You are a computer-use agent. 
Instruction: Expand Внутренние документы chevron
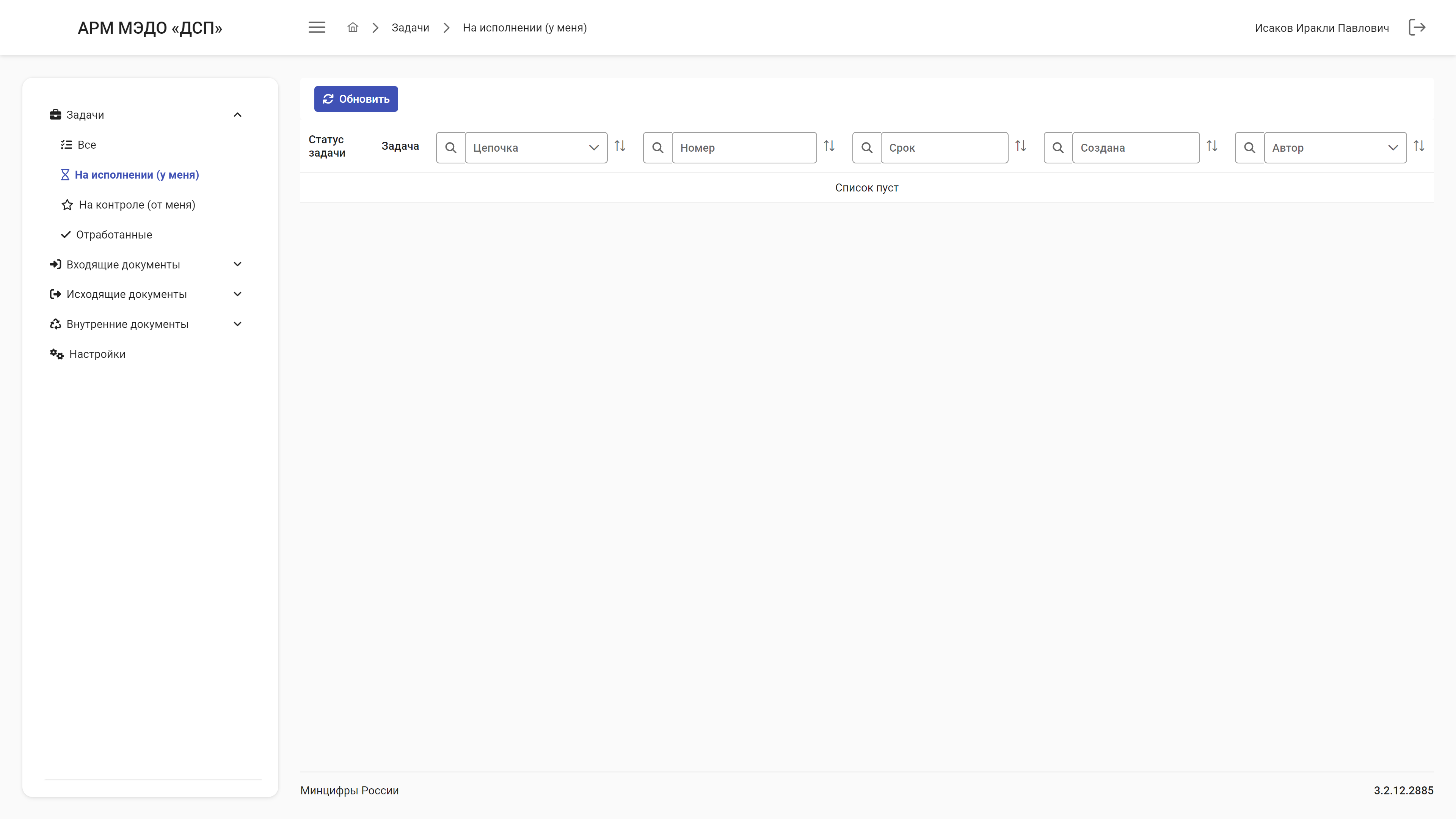tap(237, 324)
